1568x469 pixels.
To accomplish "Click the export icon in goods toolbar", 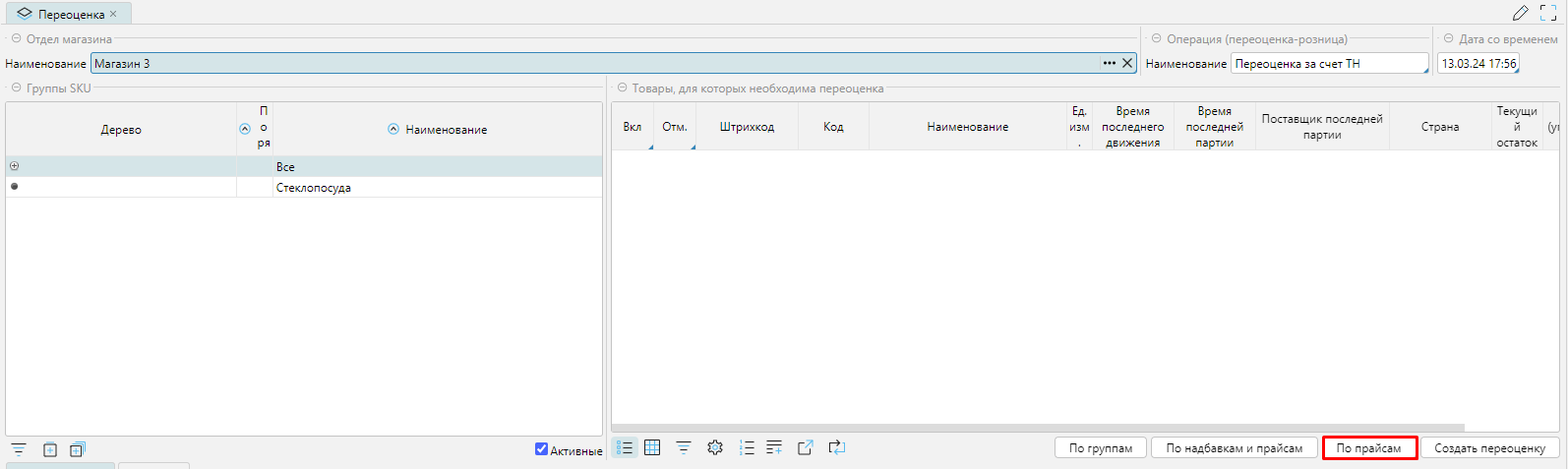I will click(805, 447).
